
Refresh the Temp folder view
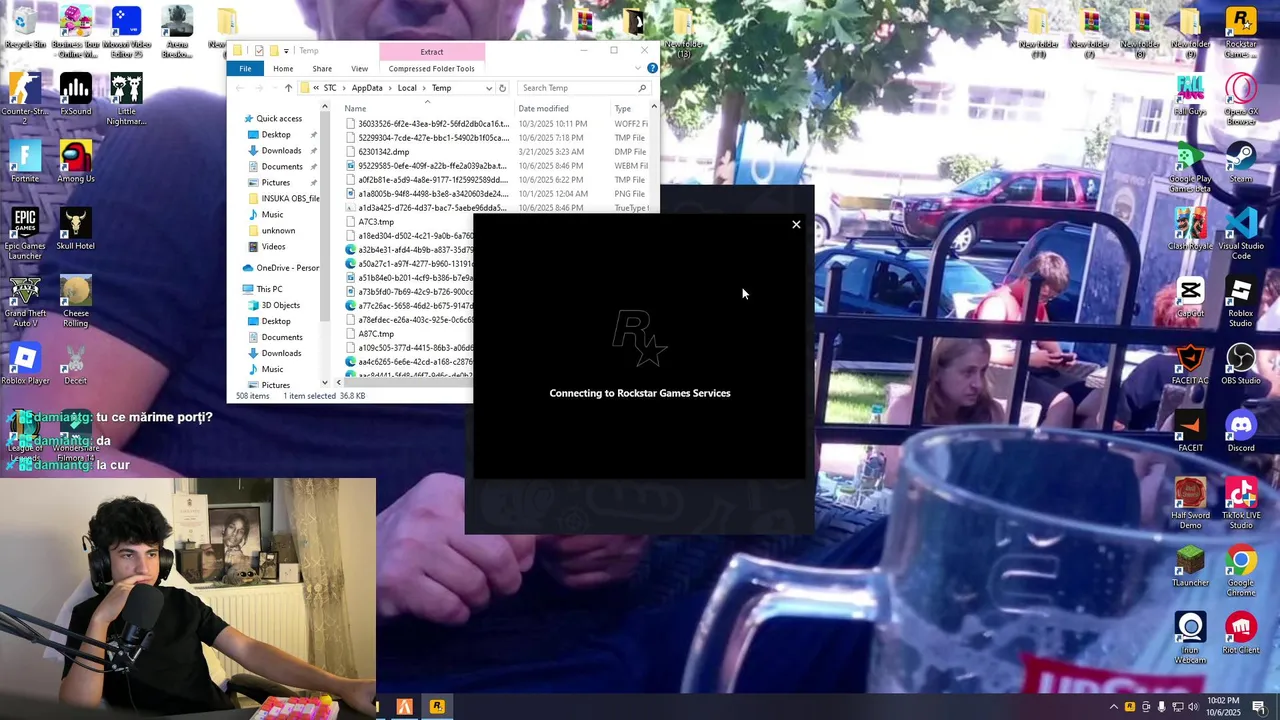pos(502,88)
